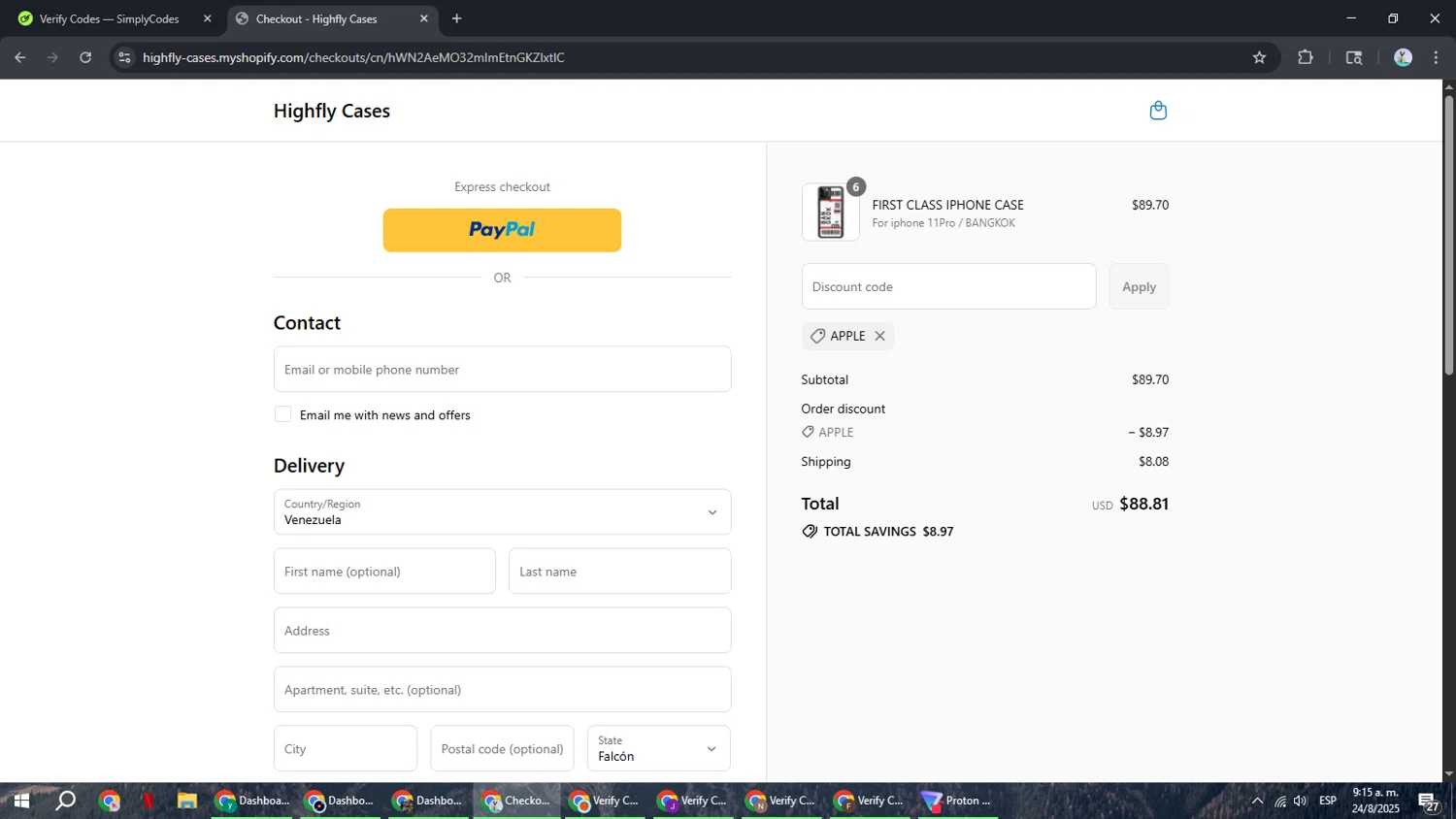The width and height of the screenshot is (1456, 819).
Task: Remove the APPLE discount code tag
Action: [x=879, y=336]
